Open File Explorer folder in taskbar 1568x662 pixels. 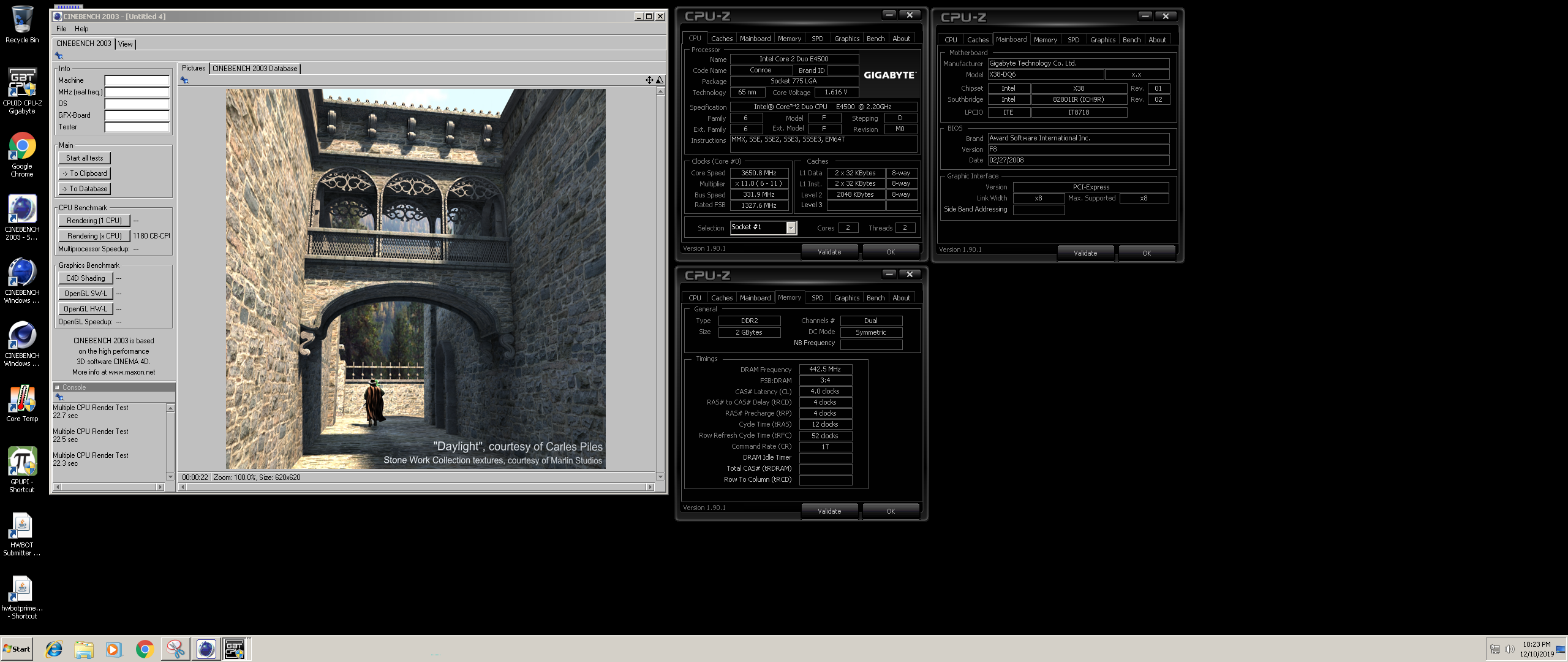point(84,649)
